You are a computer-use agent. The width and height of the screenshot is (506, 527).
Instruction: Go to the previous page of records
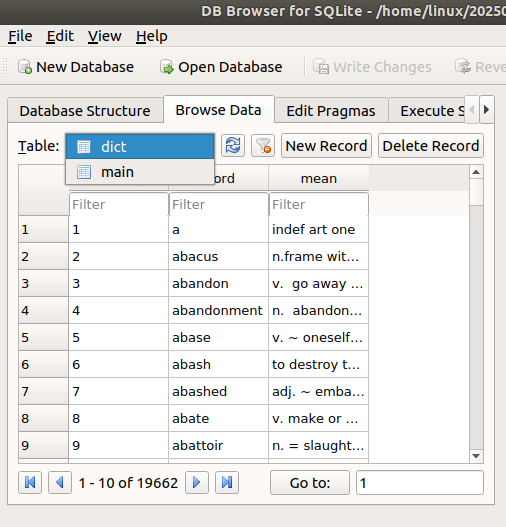click(x=60, y=483)
